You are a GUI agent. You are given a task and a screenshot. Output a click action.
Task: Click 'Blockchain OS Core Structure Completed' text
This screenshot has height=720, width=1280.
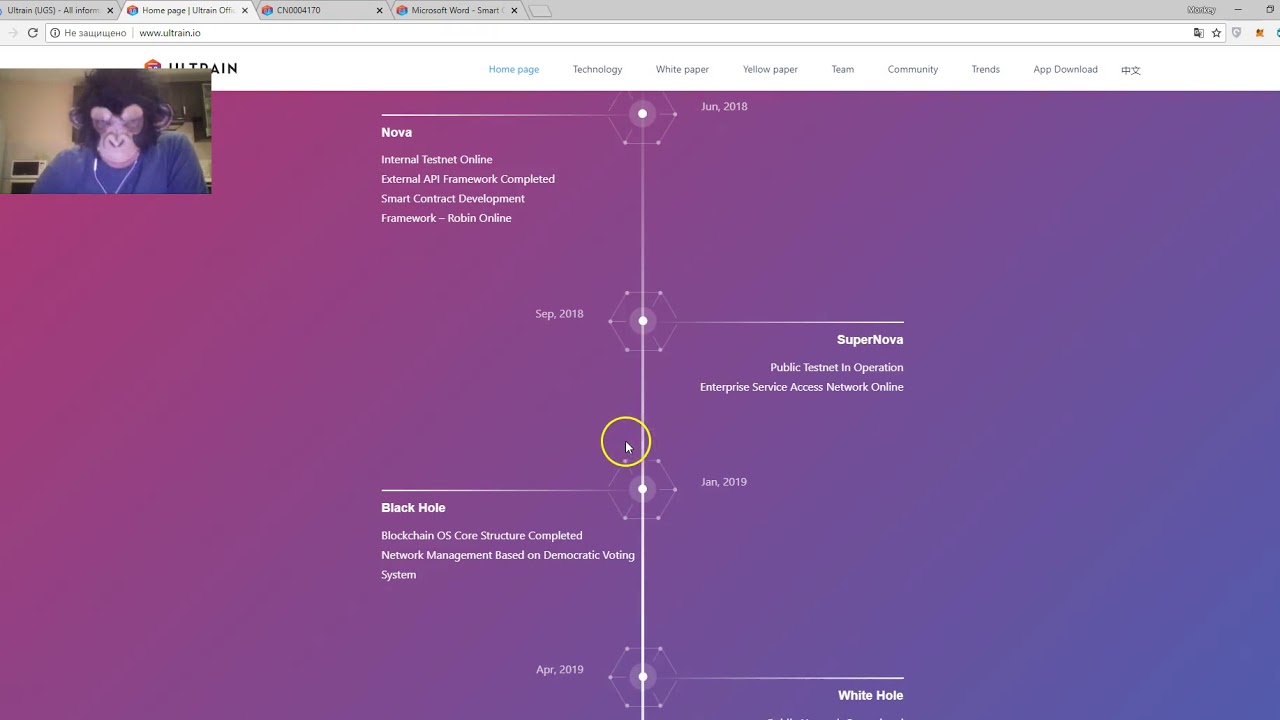point(481,536)
